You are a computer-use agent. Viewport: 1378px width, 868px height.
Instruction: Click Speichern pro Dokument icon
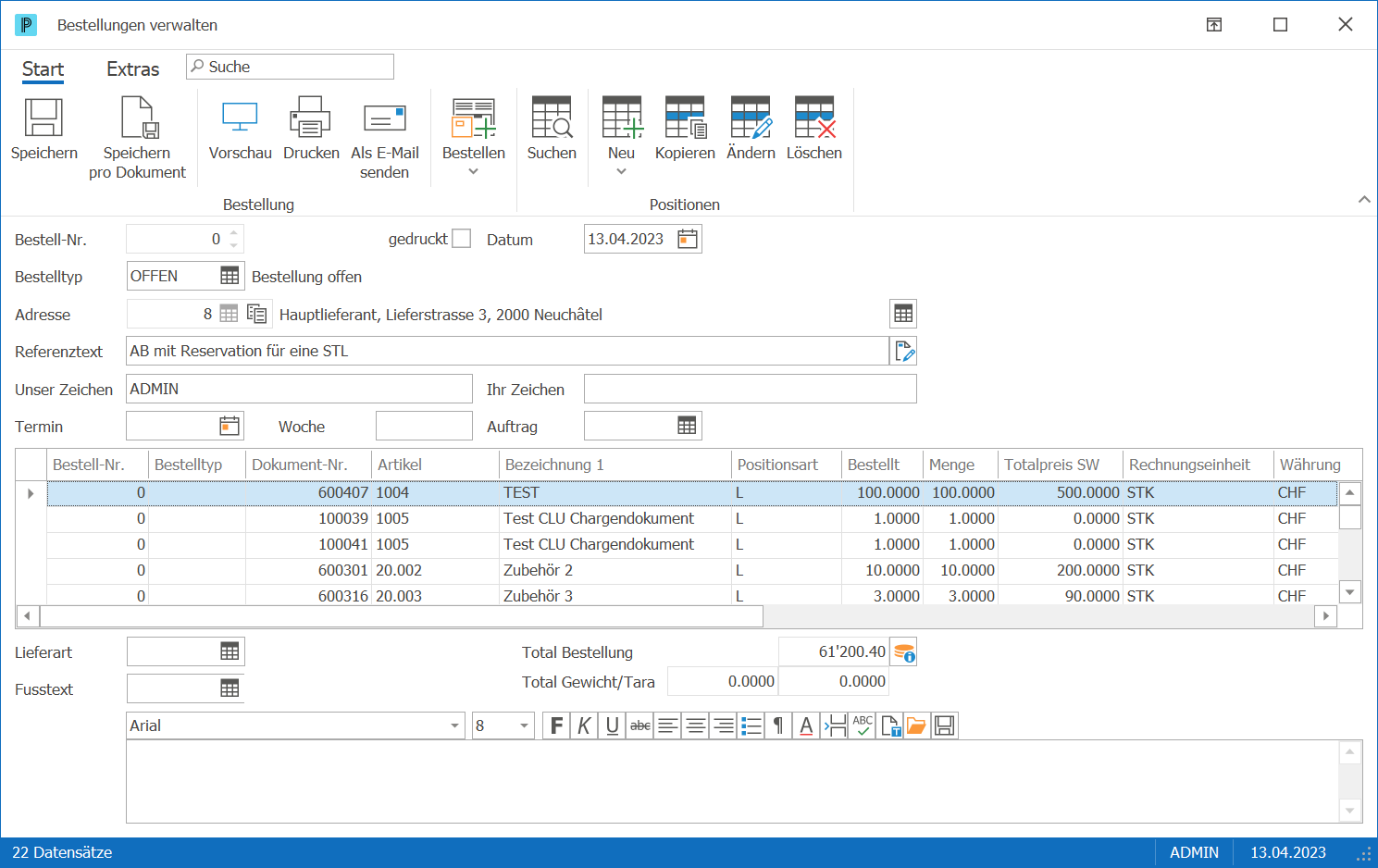click(x=138, y=118)
